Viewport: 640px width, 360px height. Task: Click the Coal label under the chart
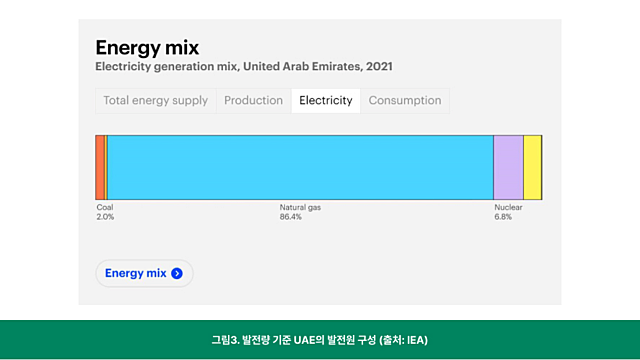[105, 207]
